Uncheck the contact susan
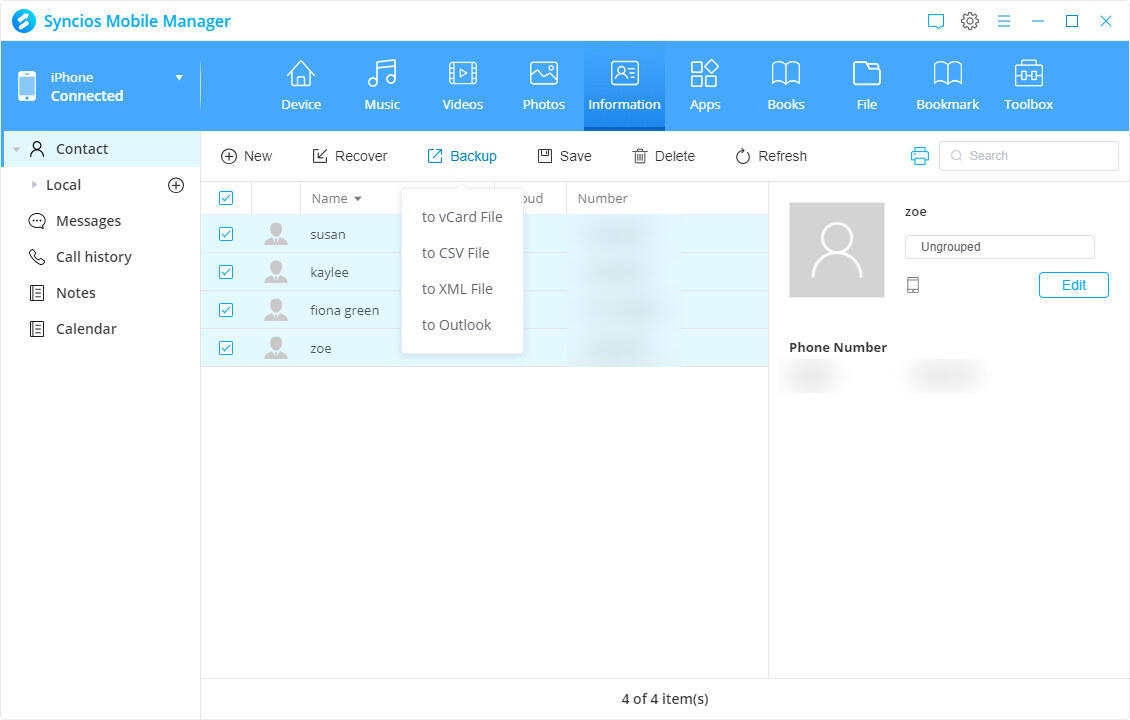 226,233
